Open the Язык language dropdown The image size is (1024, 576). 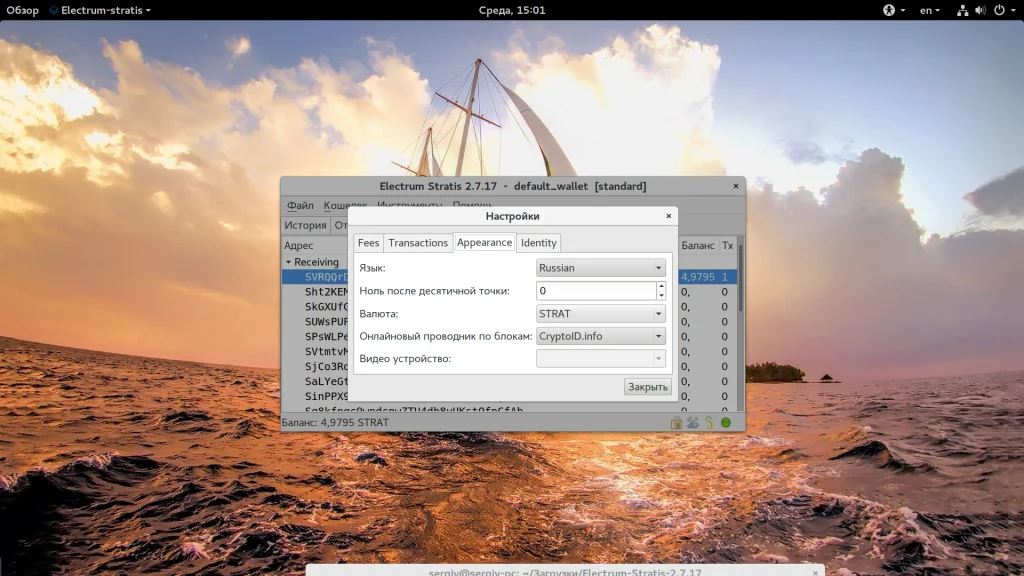point(600,268)
